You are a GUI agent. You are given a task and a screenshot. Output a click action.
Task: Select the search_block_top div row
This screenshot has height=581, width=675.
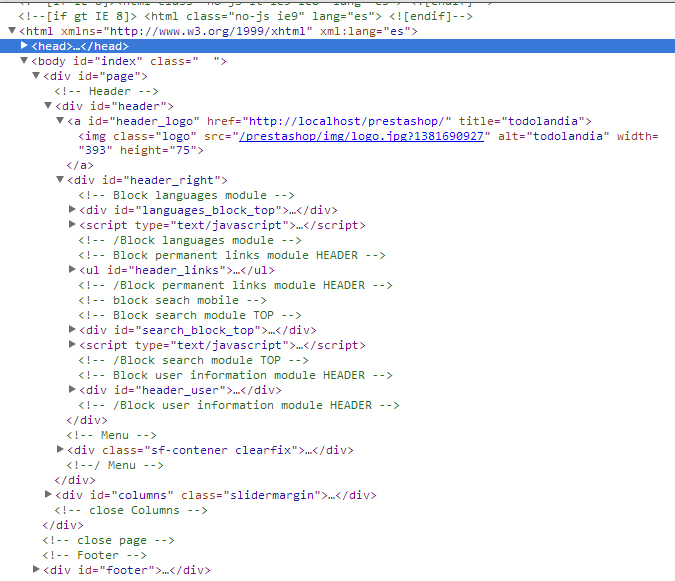[x=198, y=331]
